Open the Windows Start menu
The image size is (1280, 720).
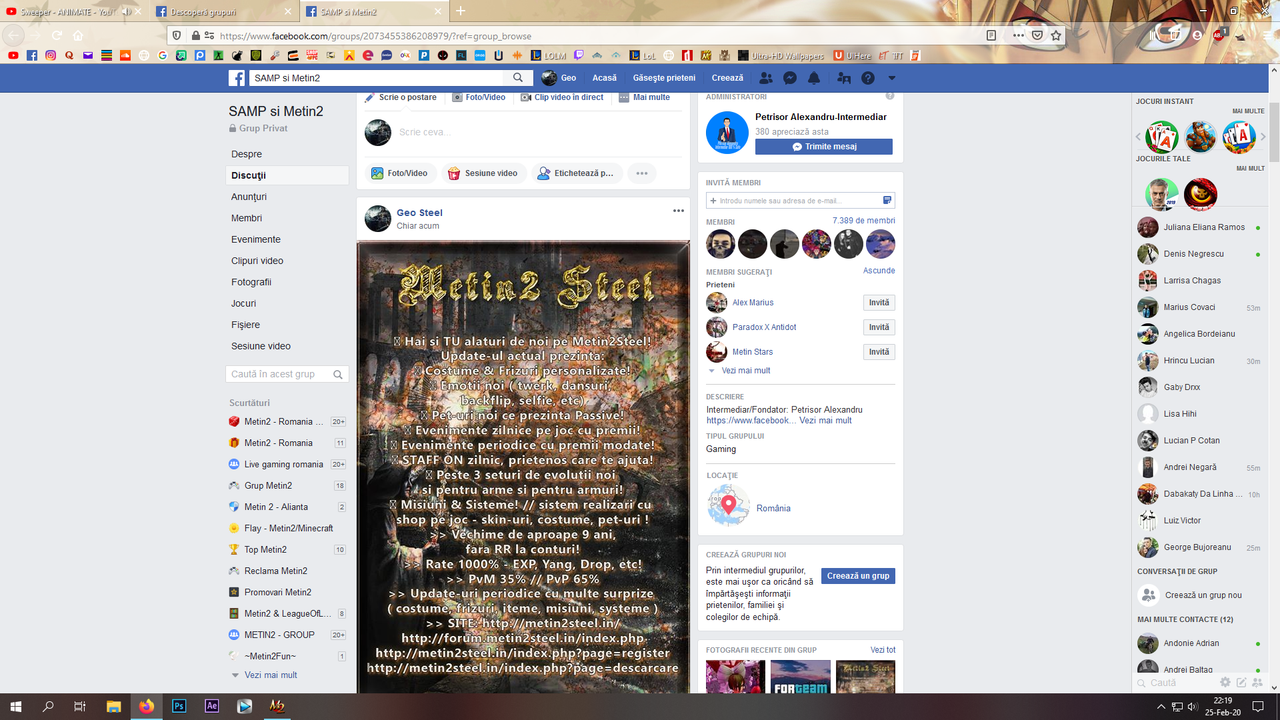(16, 706)
